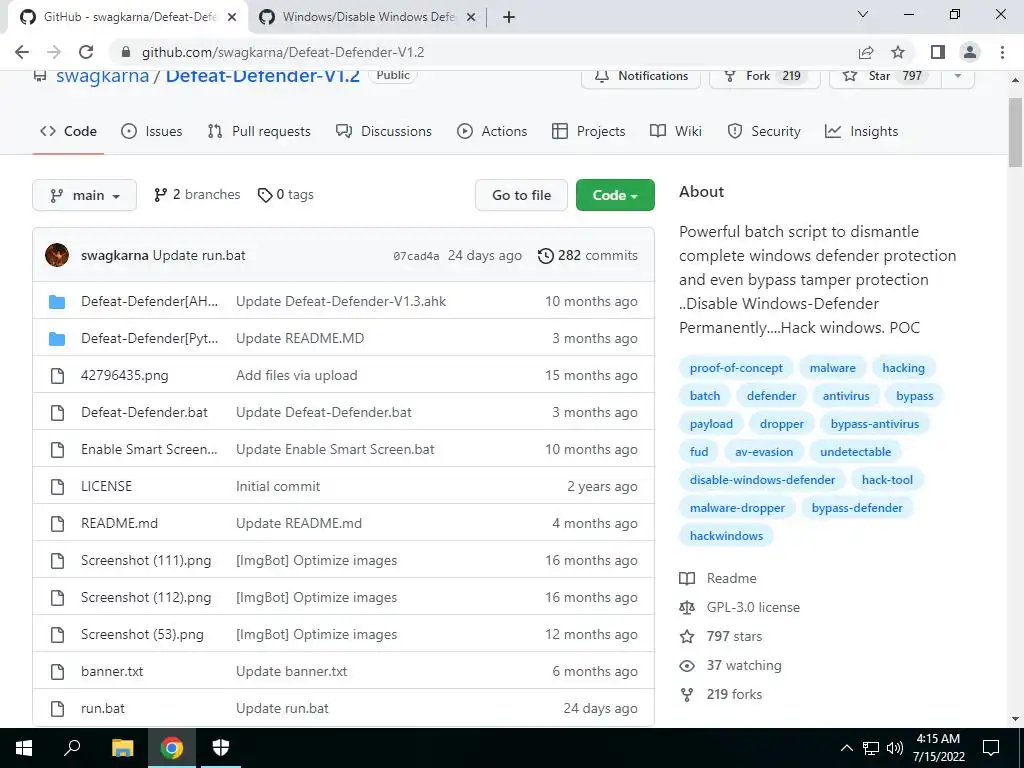Open the banner.txt file
1024x768 pixels.
click(112, 671)
